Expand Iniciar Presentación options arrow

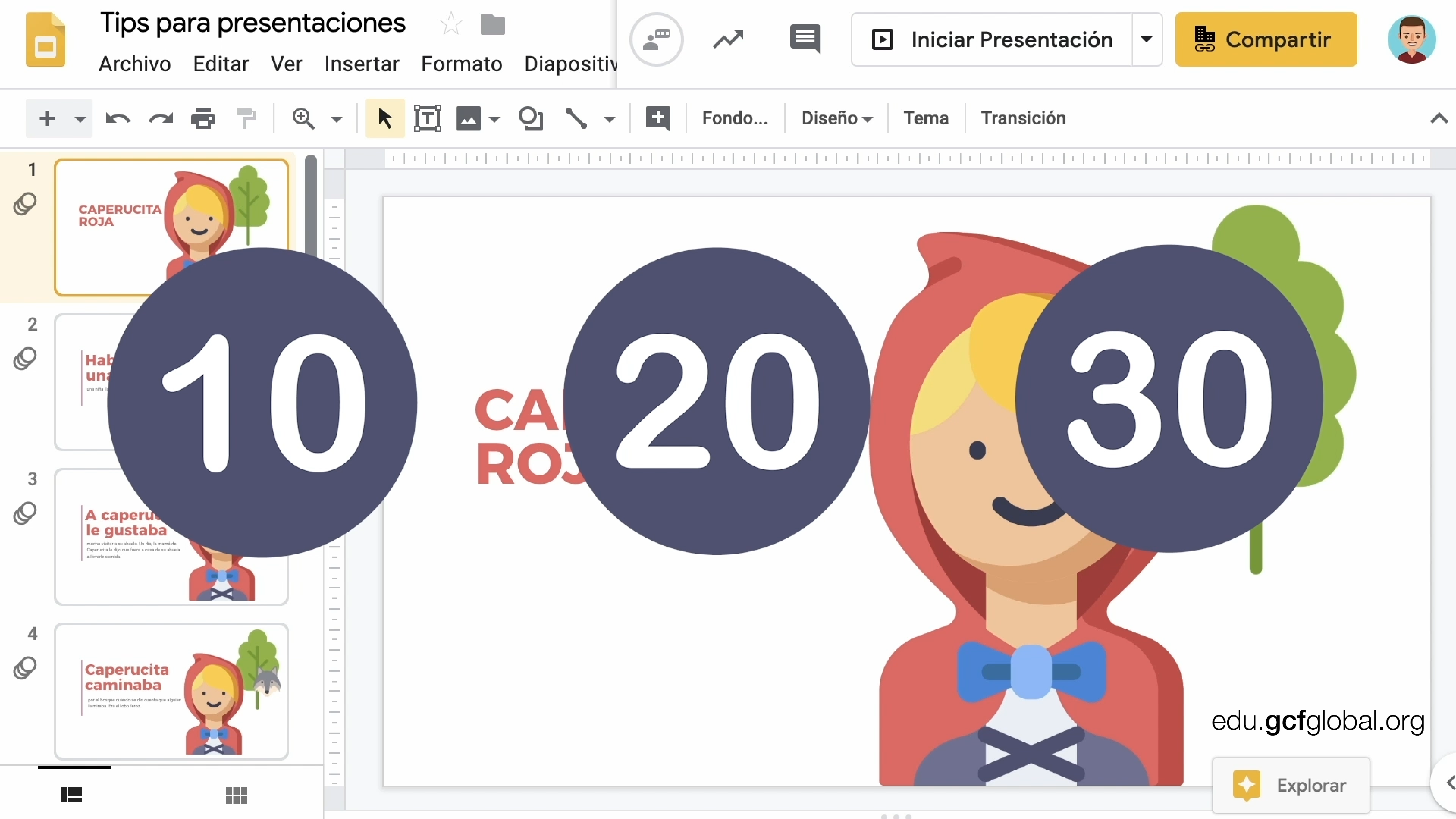[1147, 39]
